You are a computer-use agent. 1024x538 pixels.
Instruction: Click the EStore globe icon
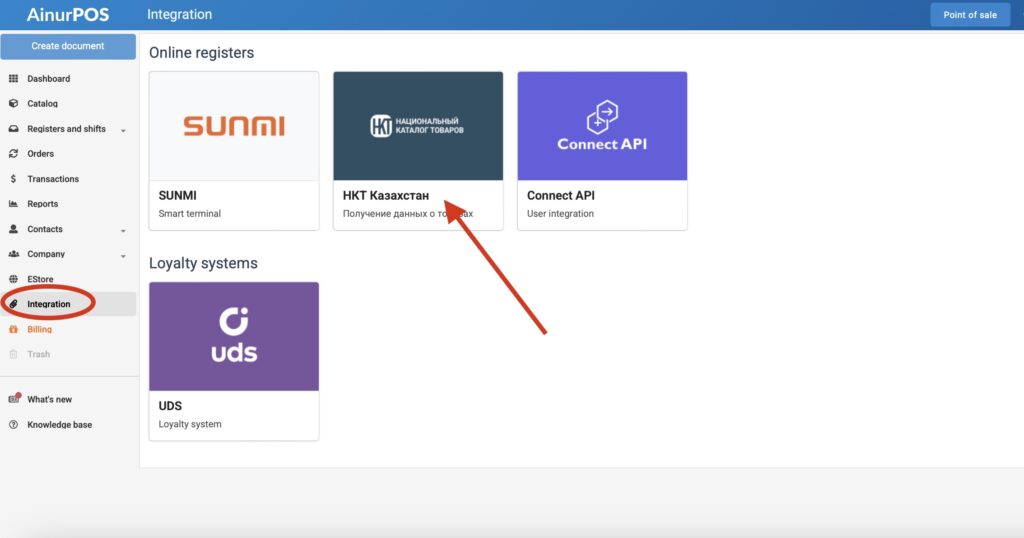(x=13, y=279)
